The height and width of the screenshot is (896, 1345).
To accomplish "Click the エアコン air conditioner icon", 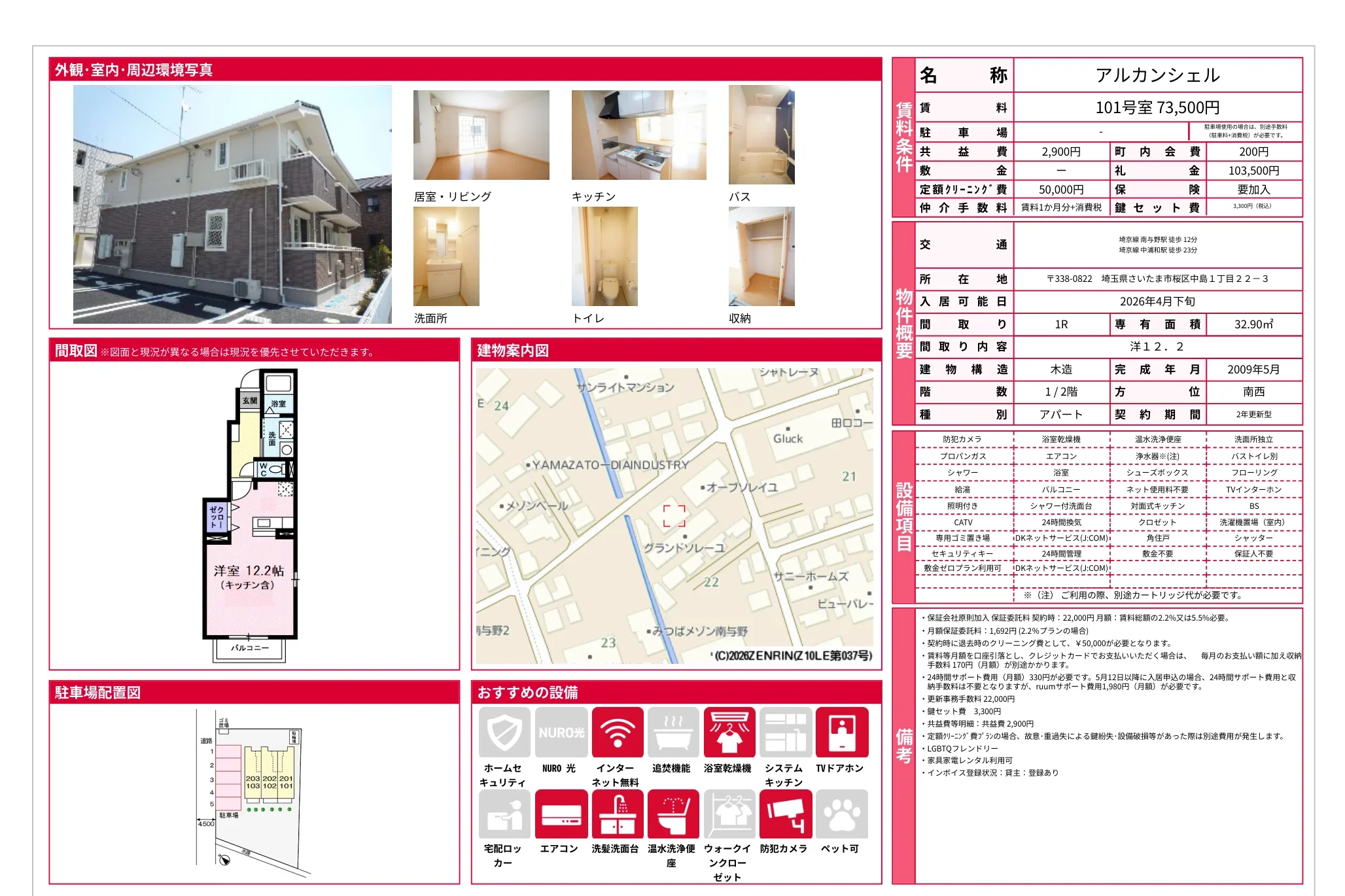I will (561, 814).
